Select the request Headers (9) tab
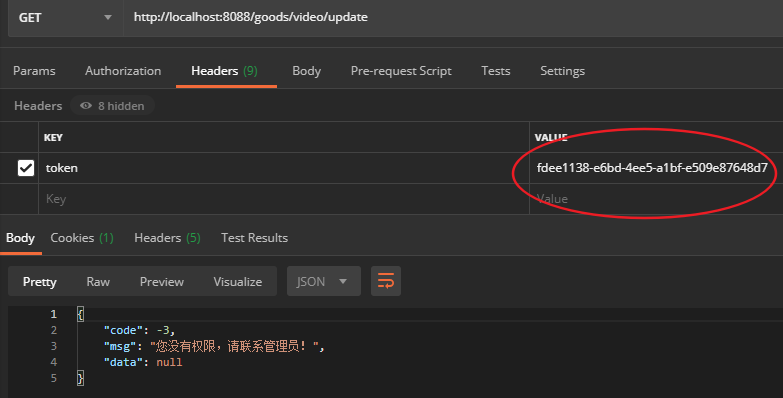783x398 pixels. [x=225, y=71]
